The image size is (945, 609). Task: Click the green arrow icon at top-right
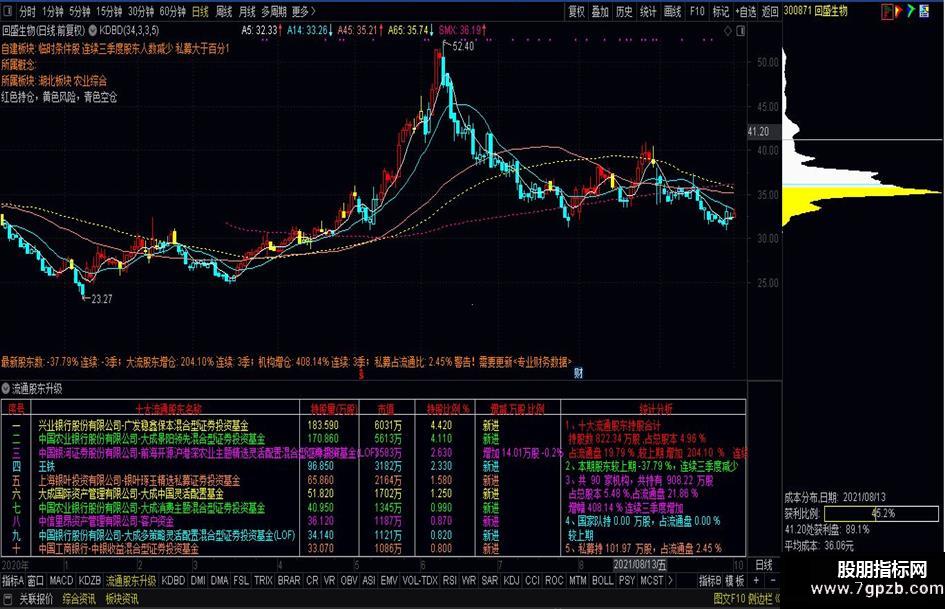point(911,11)
